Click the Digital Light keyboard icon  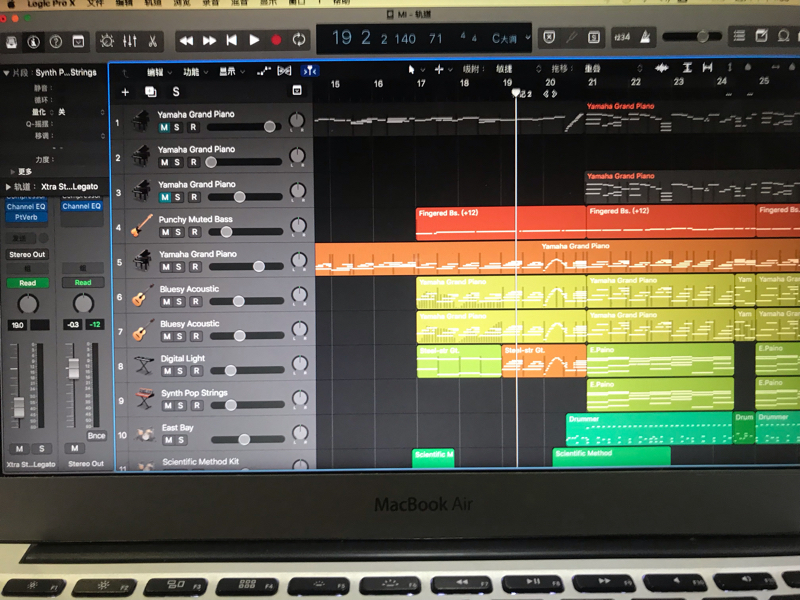click(x=143, y=366)
